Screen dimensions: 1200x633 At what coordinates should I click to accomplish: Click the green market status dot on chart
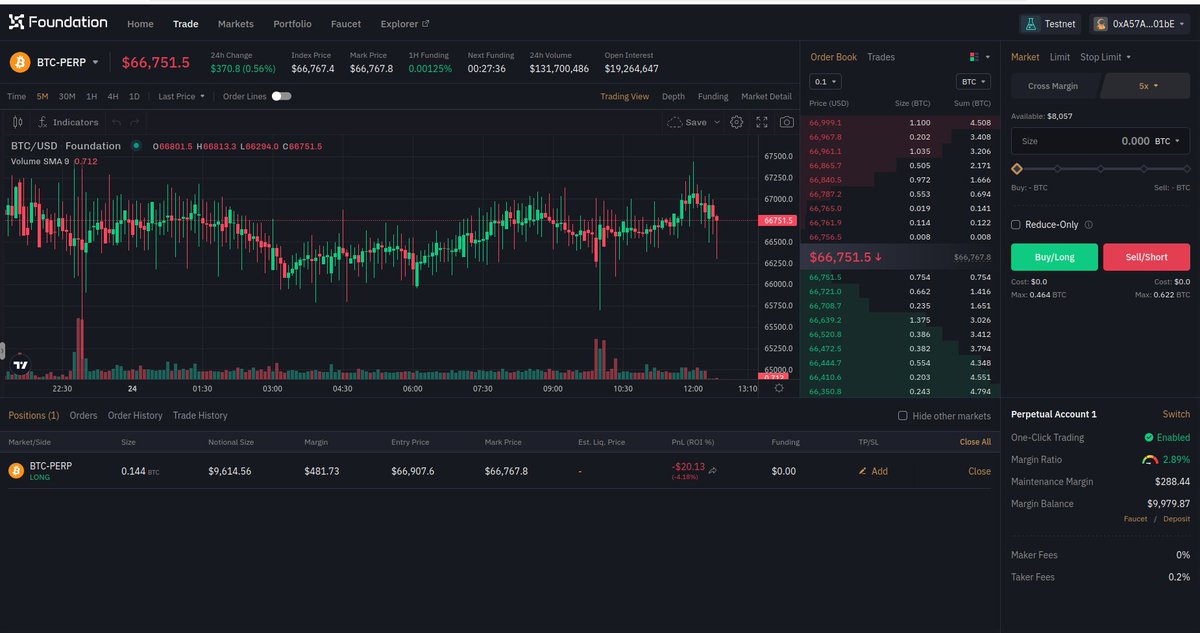click(136, 146)
